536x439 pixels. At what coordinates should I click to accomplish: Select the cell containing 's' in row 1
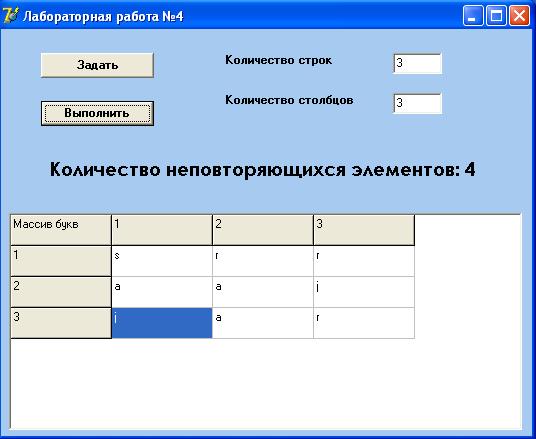[162, 261]
